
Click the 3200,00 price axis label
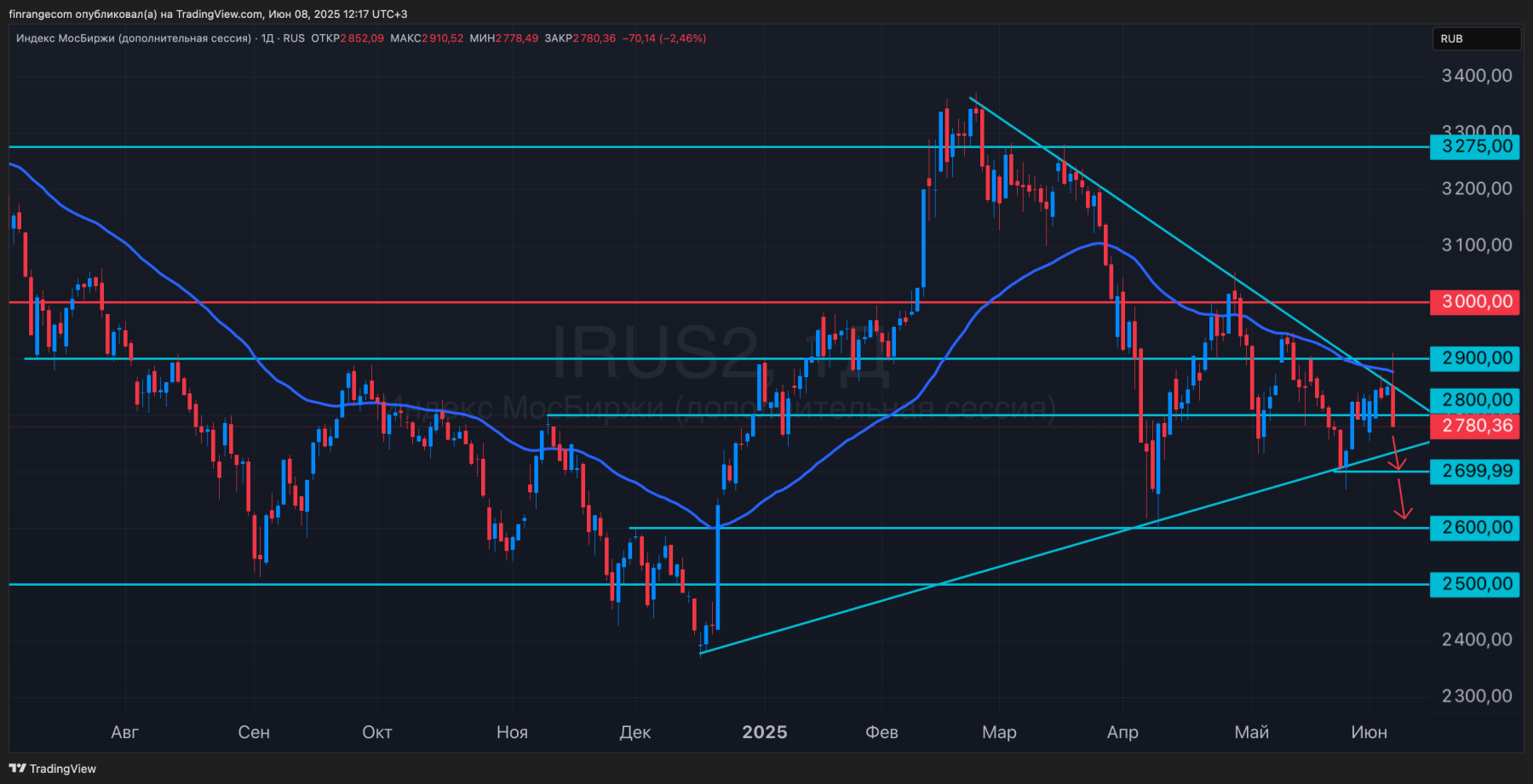[1477, 189]
